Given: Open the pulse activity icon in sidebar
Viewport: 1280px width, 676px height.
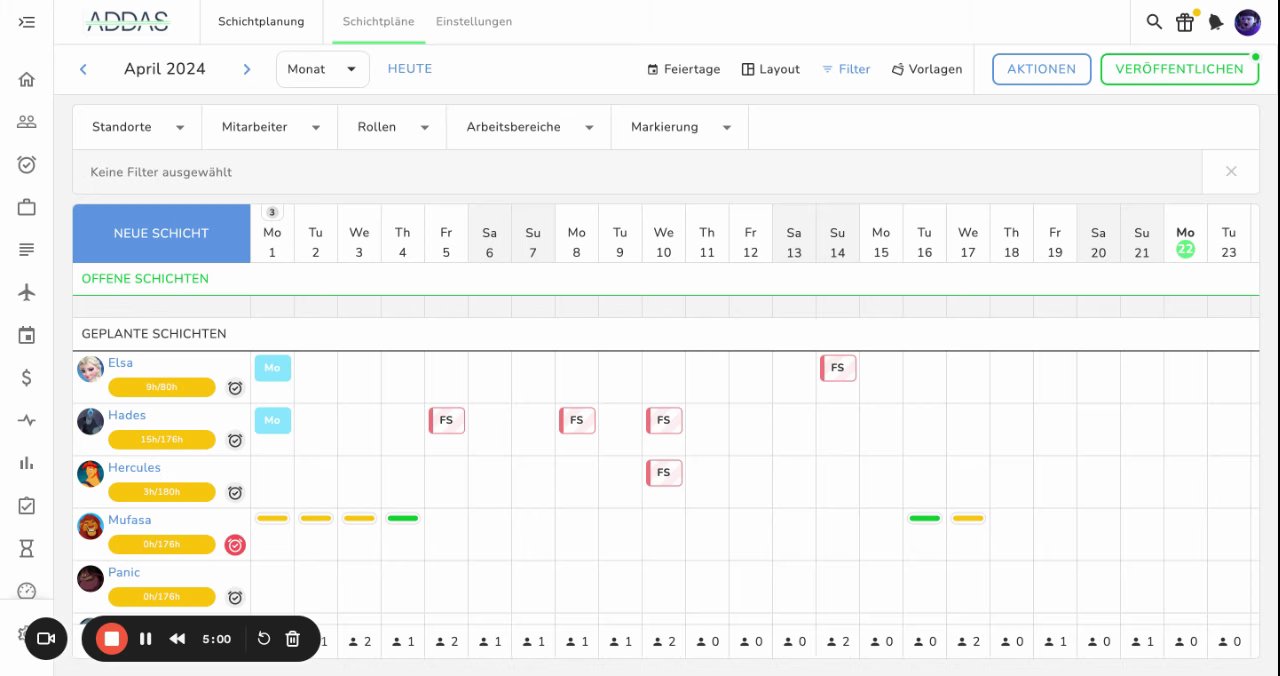Looking at the screenshot, I should click(x=27, y=420).
